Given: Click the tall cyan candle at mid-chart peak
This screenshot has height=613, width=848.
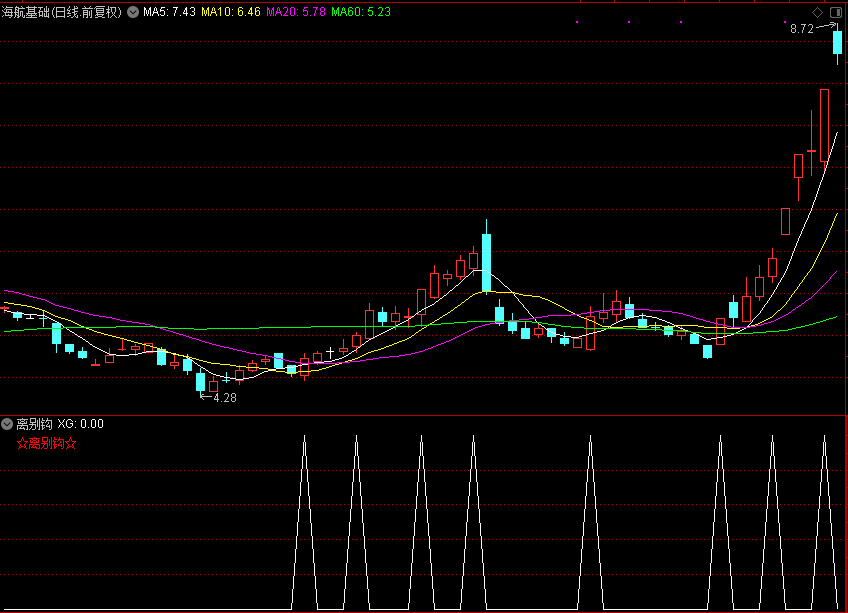Looking at the screenshot, I should (x=487, y=262).
